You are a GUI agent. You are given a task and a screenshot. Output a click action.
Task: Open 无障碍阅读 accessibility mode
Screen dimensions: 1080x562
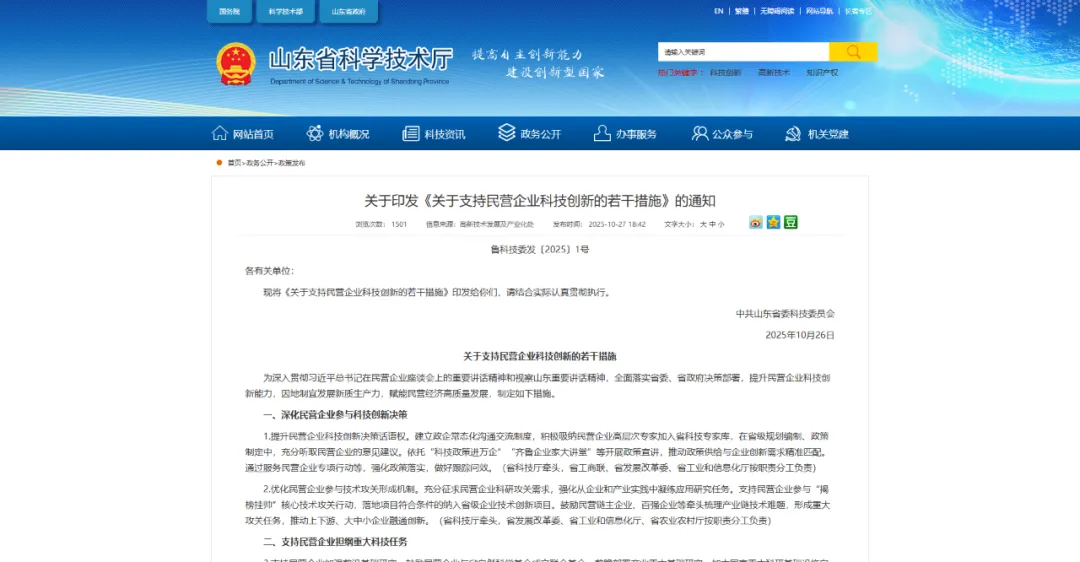tap(777, 11)
